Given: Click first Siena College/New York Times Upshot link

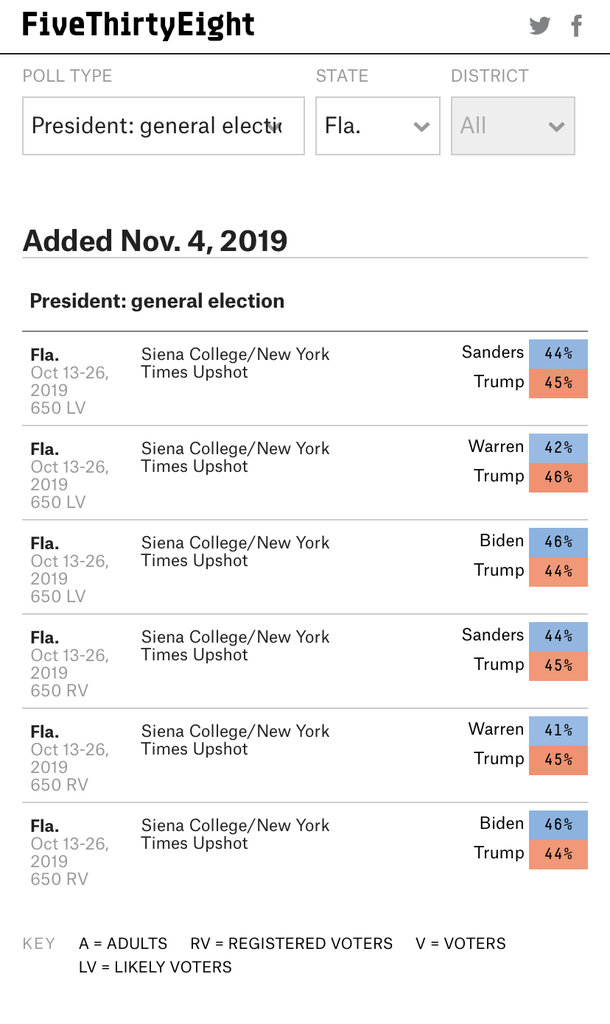Looking at the screenshot, I should [235, 363].
